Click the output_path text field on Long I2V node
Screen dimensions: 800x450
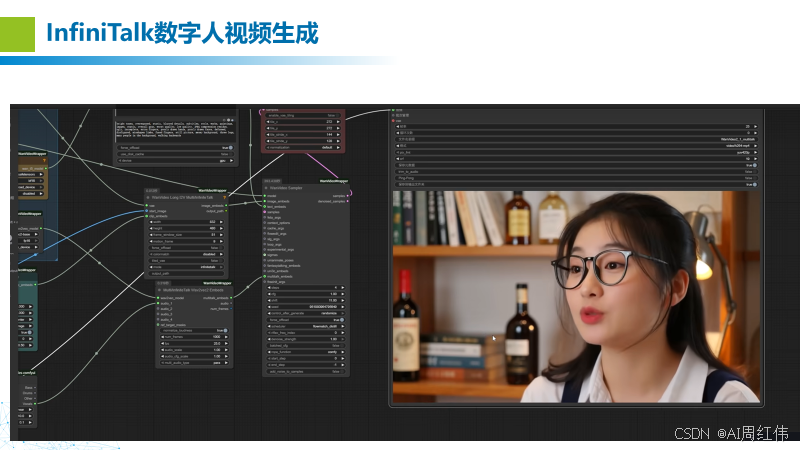click(186, 273)
